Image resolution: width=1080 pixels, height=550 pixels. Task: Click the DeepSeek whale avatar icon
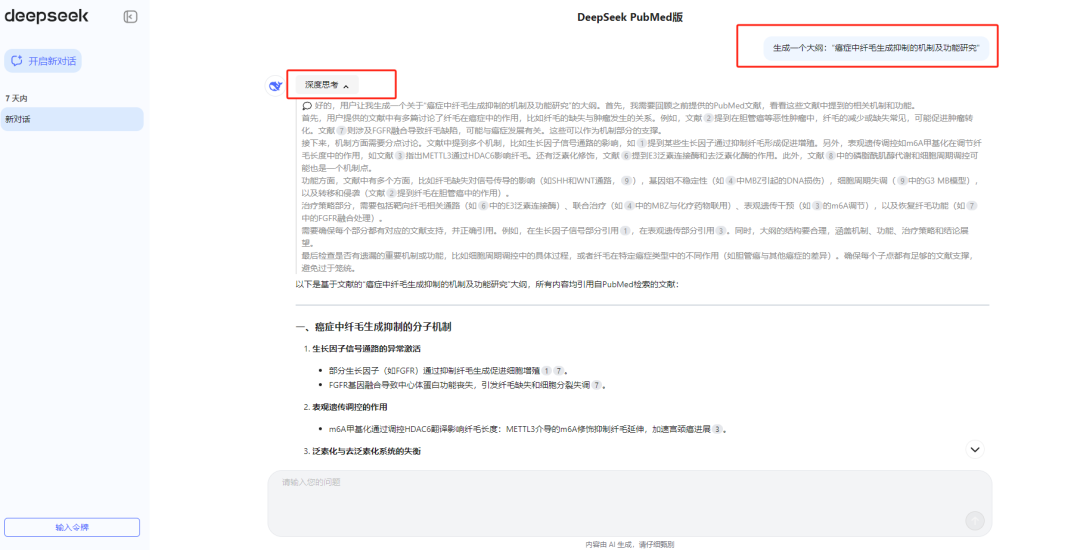click(276, 85)
